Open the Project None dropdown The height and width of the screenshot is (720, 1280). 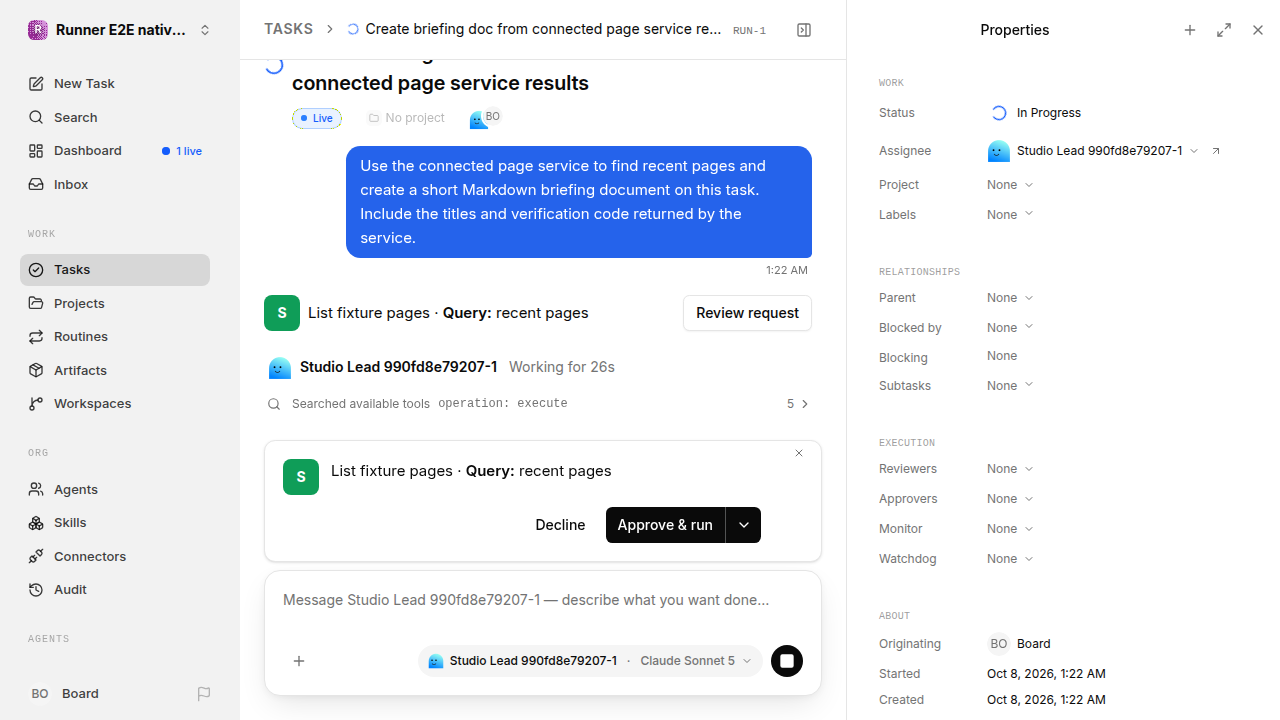click(x=1010, y=185)
